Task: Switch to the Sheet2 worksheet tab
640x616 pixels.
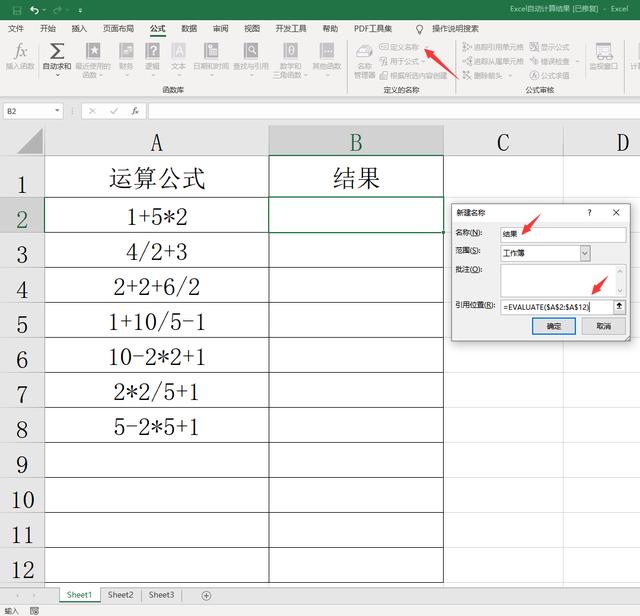Action: [120, 595]
